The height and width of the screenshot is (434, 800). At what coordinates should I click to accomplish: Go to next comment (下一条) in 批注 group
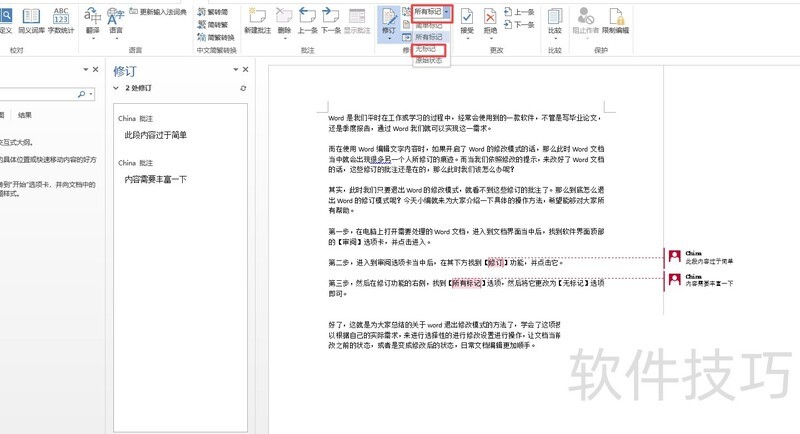tap(331, 20)
